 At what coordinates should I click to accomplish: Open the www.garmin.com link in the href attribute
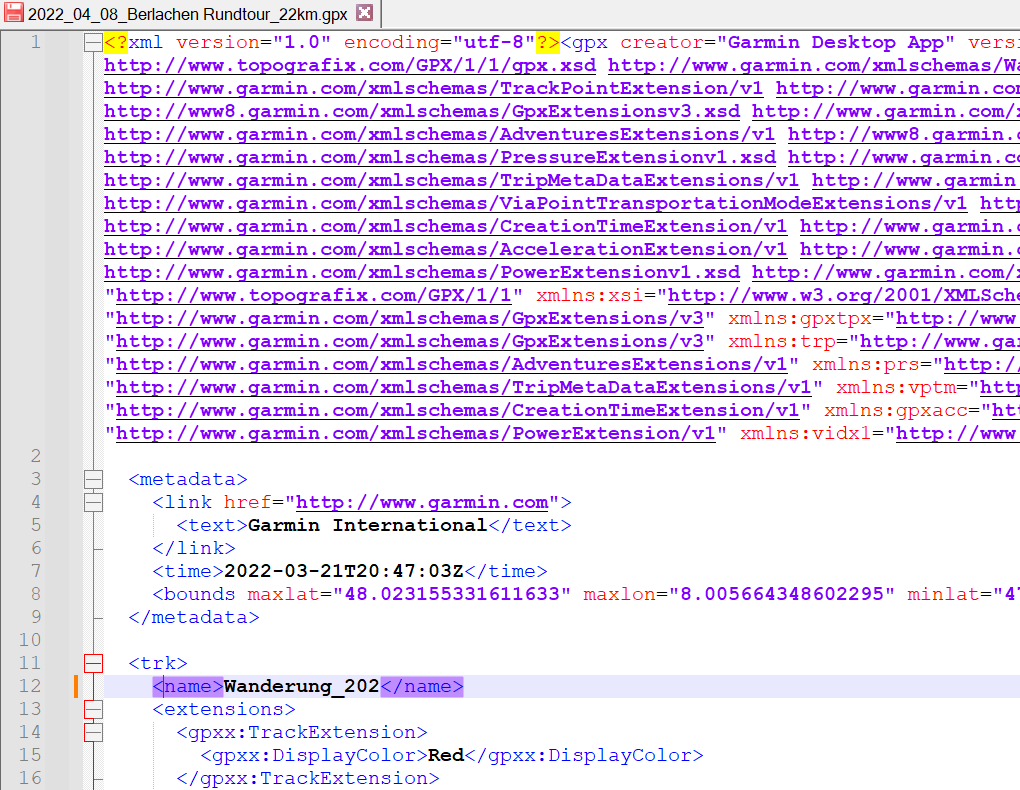click(x=422, y=502)
